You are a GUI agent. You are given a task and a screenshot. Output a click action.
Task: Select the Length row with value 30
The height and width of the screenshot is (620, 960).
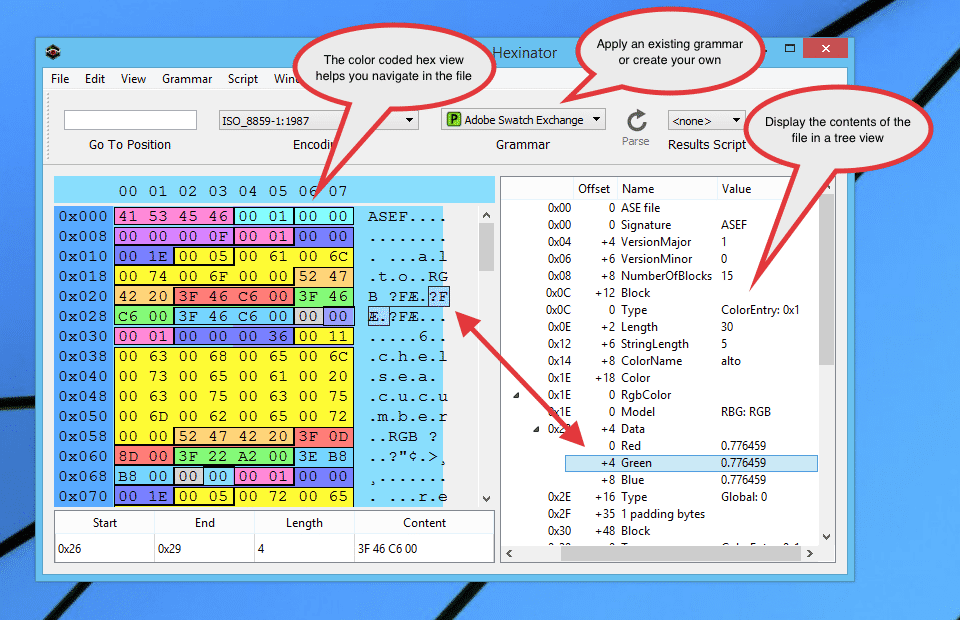point(661,327)
